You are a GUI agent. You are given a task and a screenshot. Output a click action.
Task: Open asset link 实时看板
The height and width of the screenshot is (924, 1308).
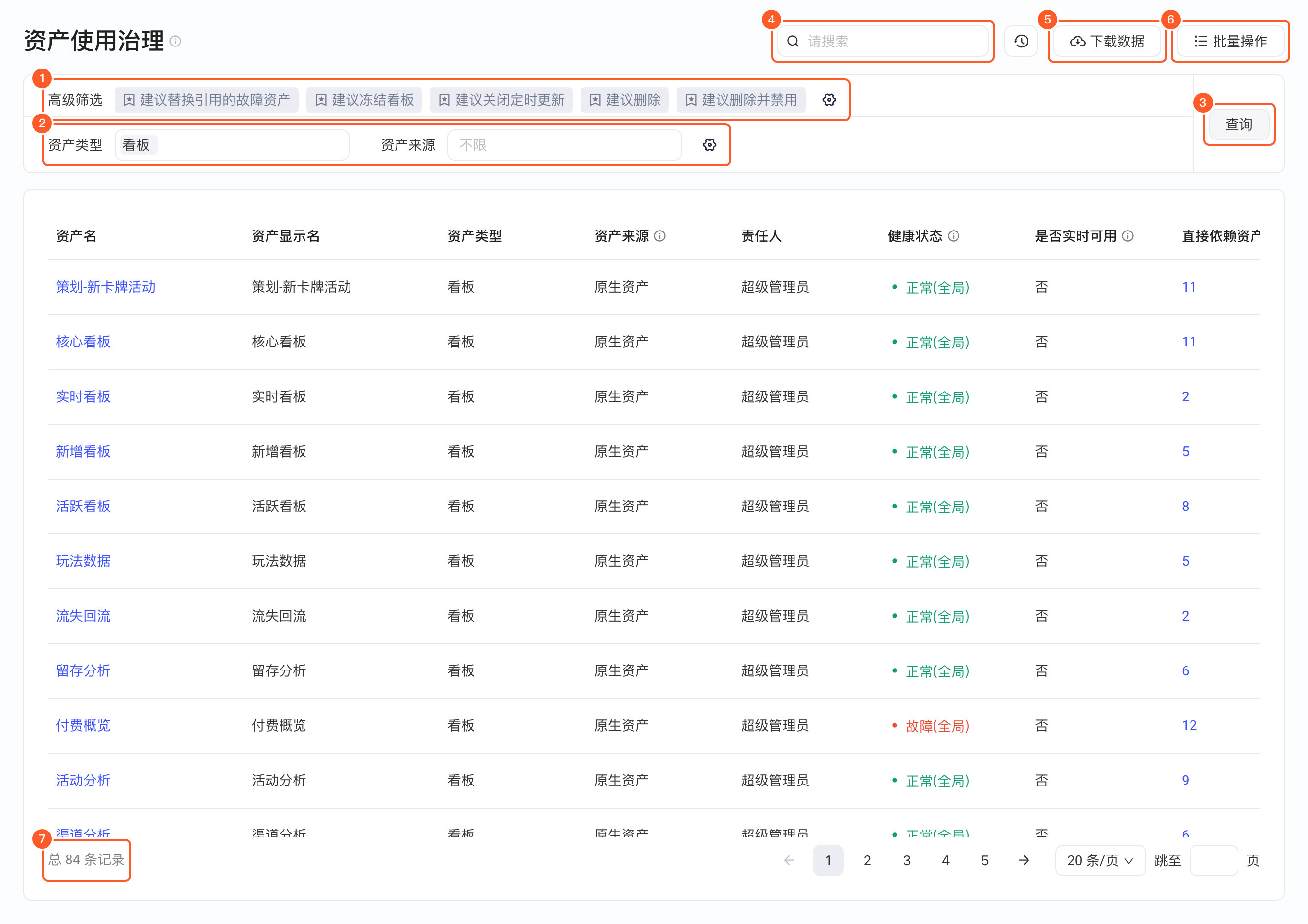[x=83, y=396]
